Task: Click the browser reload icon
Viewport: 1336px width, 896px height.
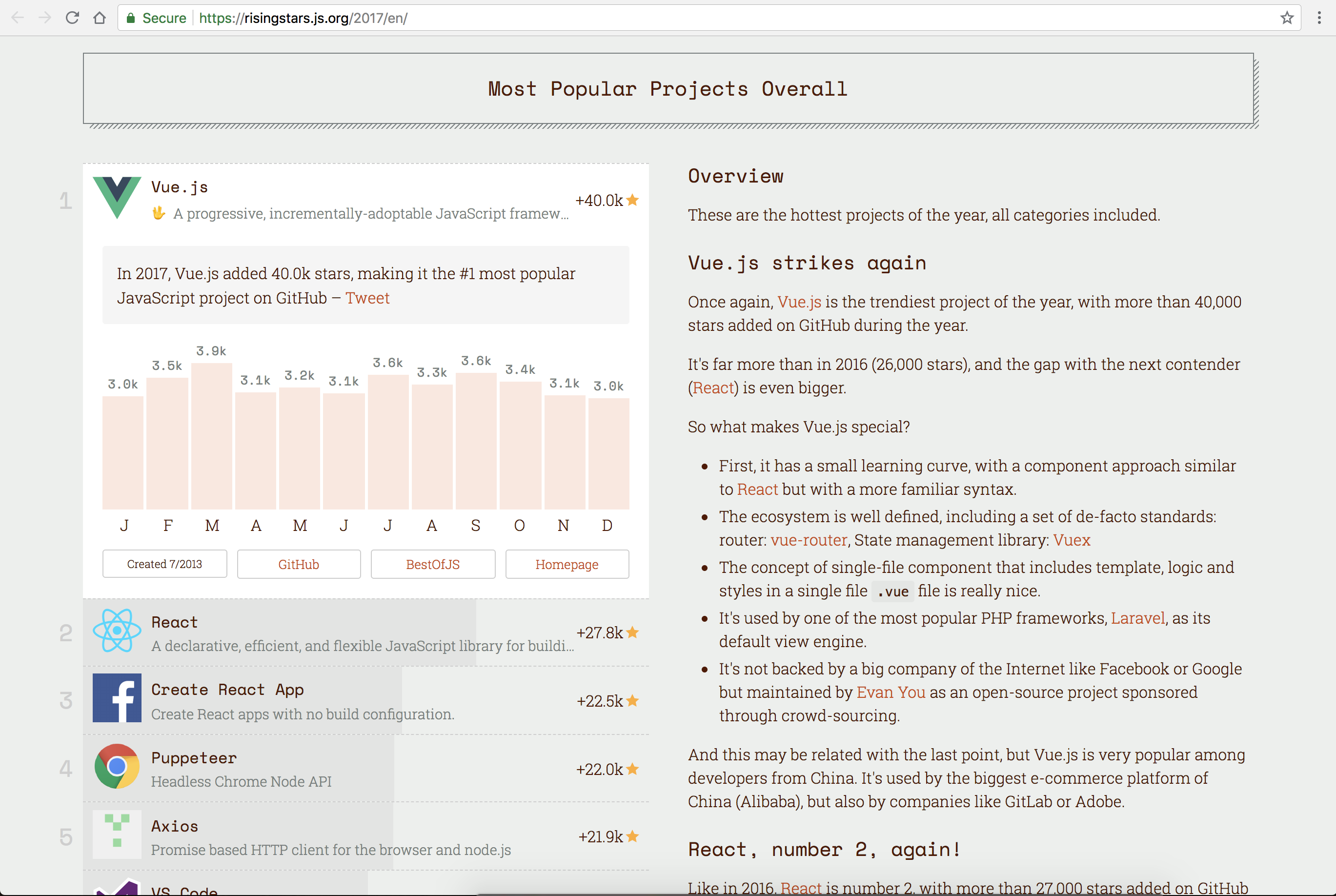Action: pos(72,18)
